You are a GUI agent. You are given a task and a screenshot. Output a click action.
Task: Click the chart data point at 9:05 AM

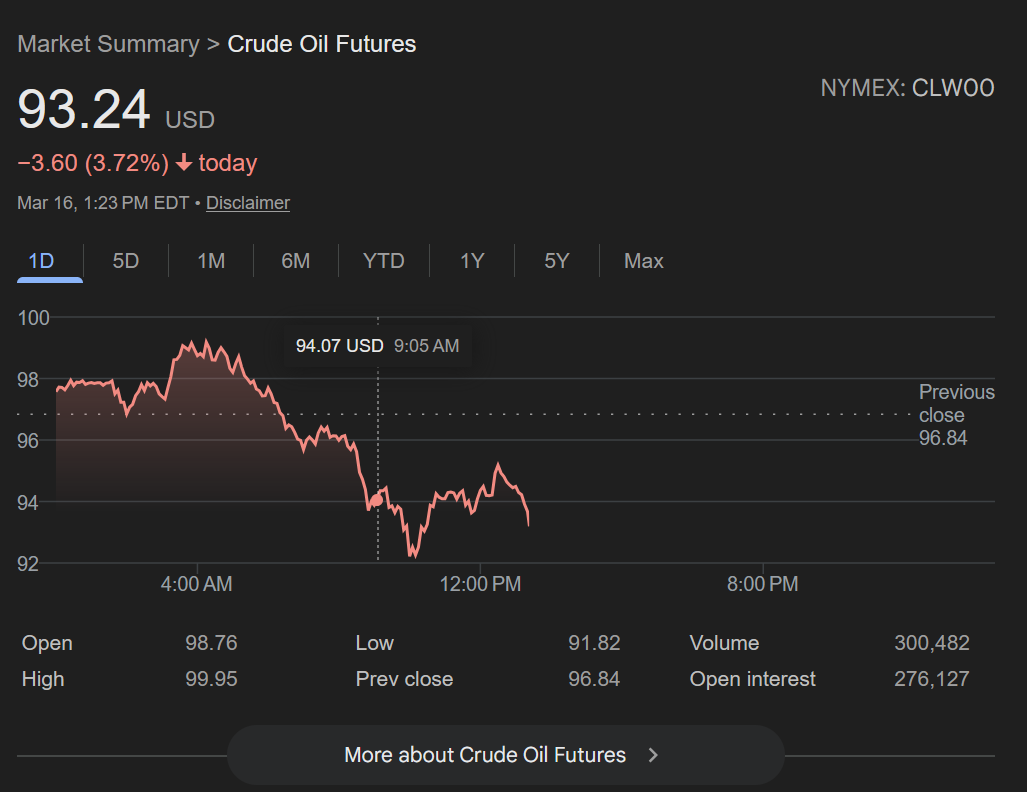coord(377,498)
